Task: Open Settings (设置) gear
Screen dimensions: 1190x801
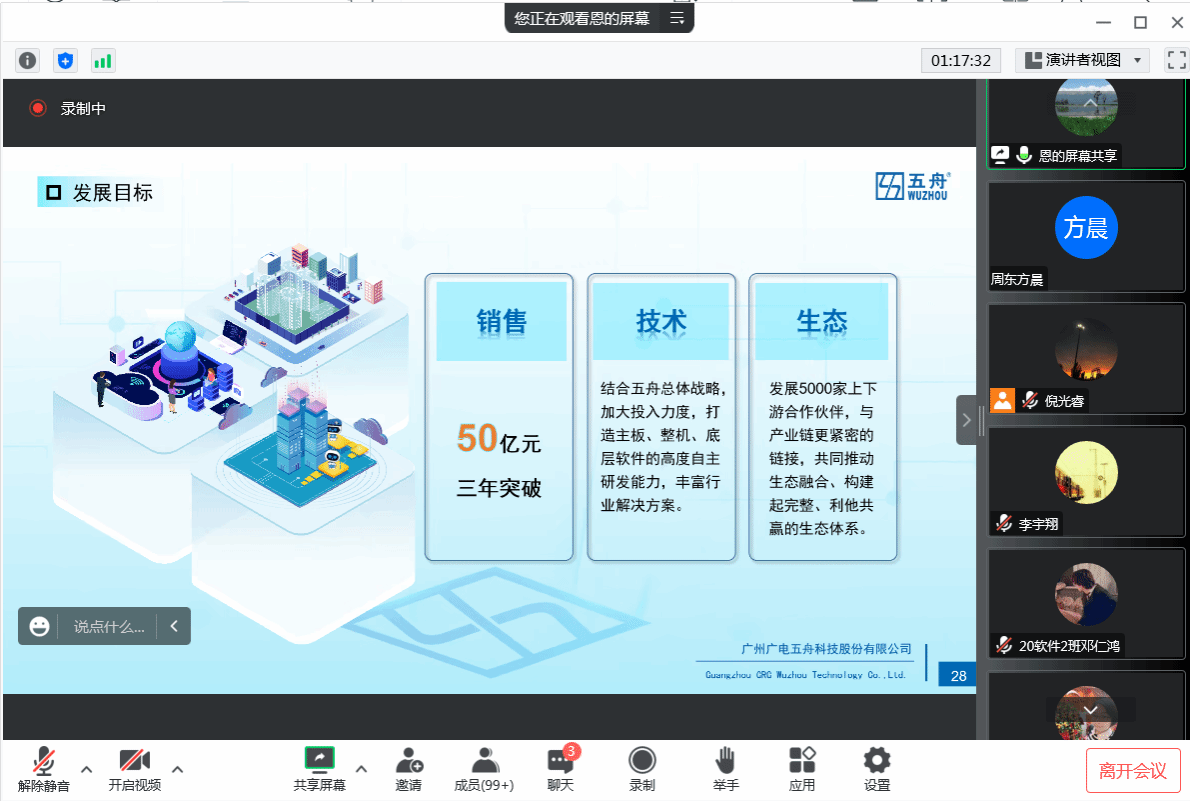Action: tap(877, 768)
